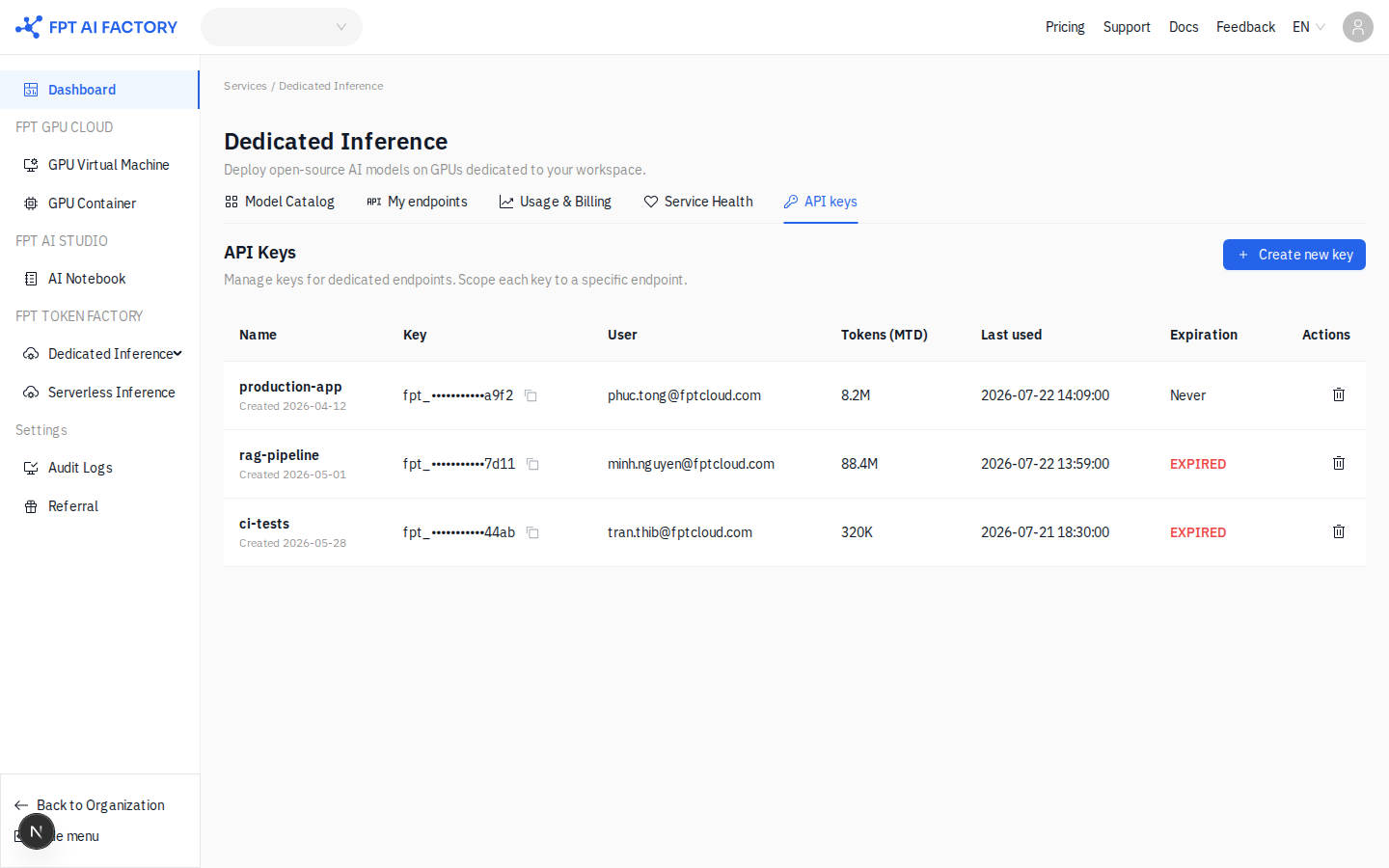The image size is (1389, 868).
Task: Click the Service Health heart icon
Action: tap(651, 202)
